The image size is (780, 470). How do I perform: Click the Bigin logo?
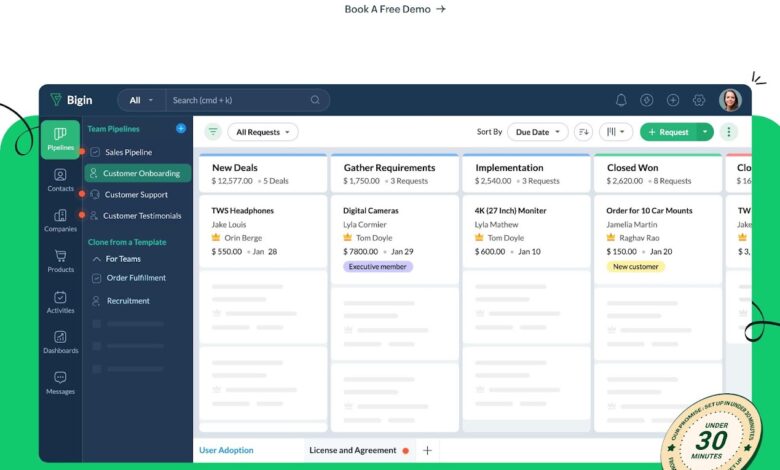(x=71, y=100)
